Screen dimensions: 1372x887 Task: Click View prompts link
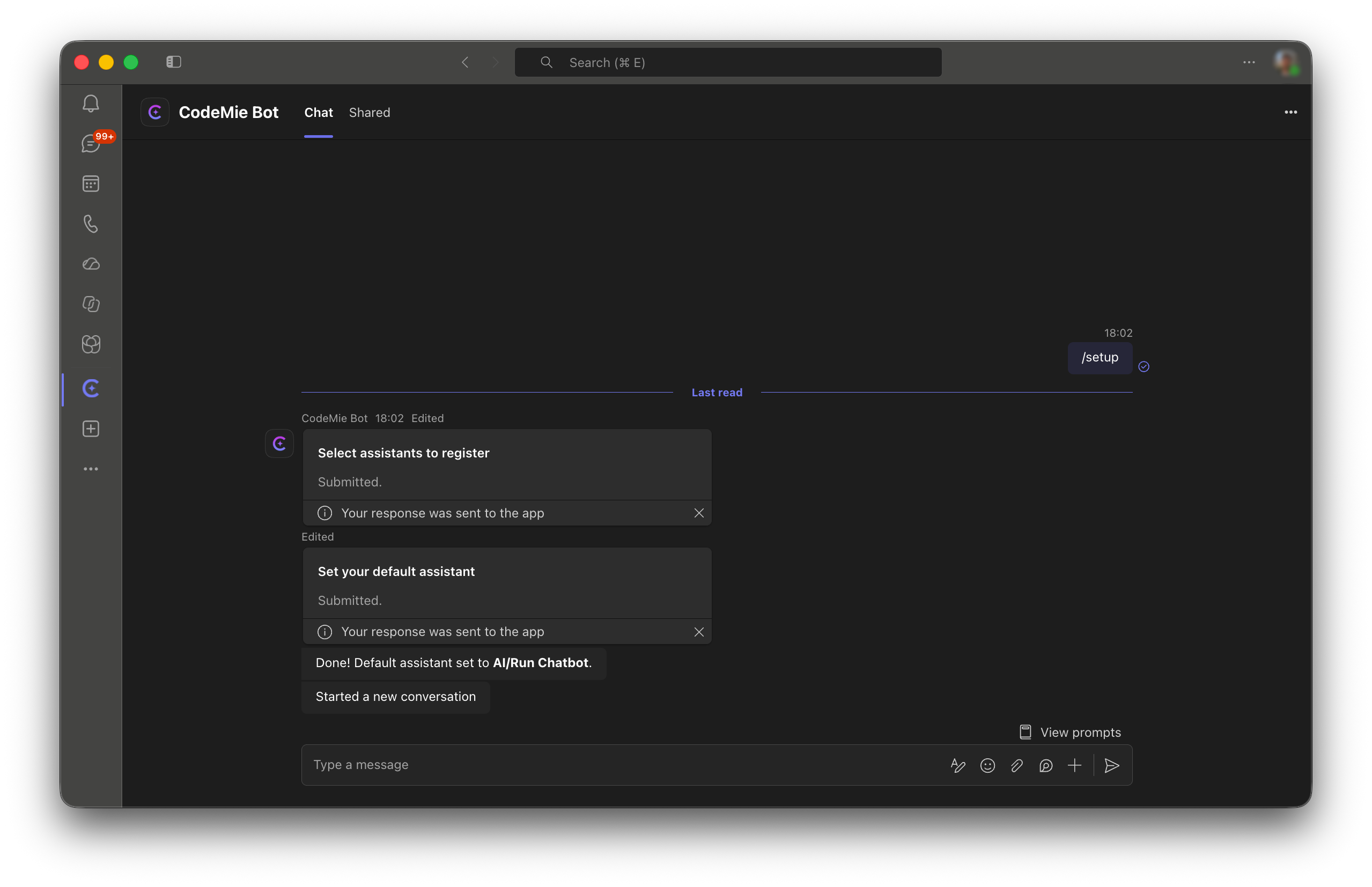tap(1069, 732)
